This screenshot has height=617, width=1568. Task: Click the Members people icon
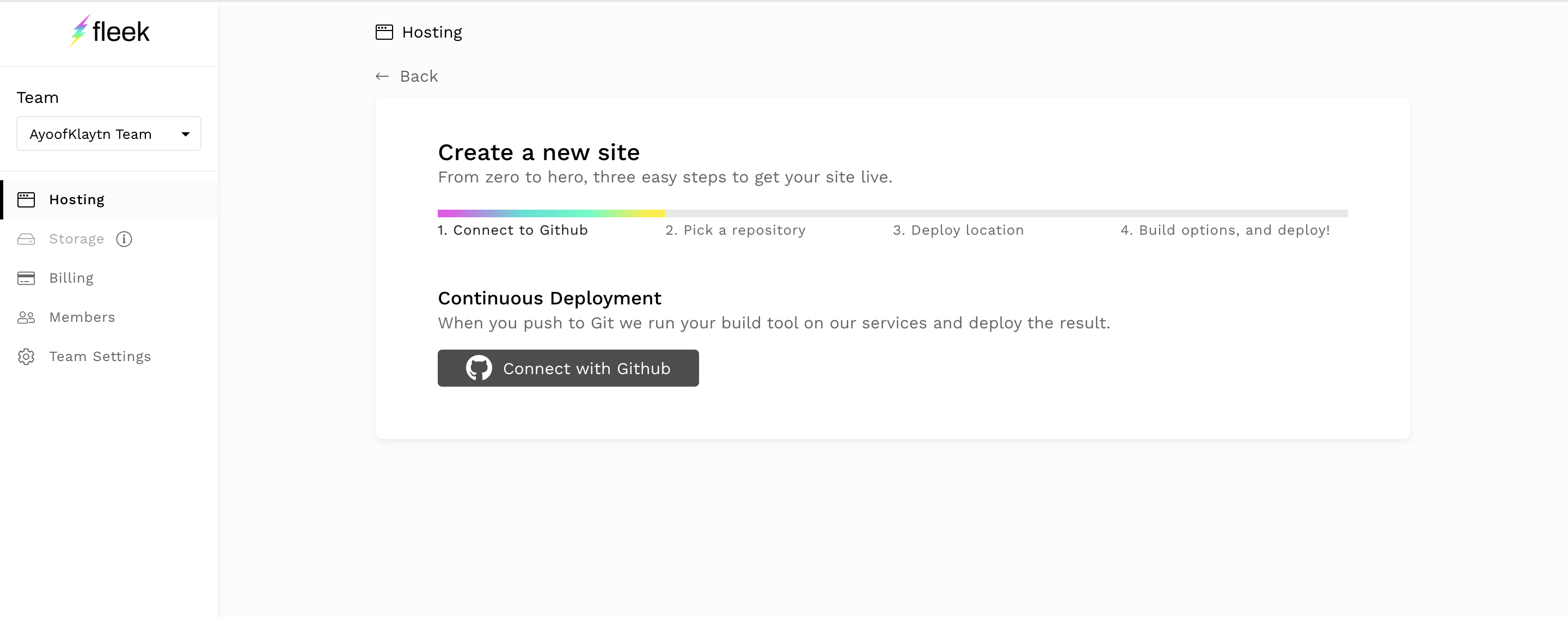(26, 317)
